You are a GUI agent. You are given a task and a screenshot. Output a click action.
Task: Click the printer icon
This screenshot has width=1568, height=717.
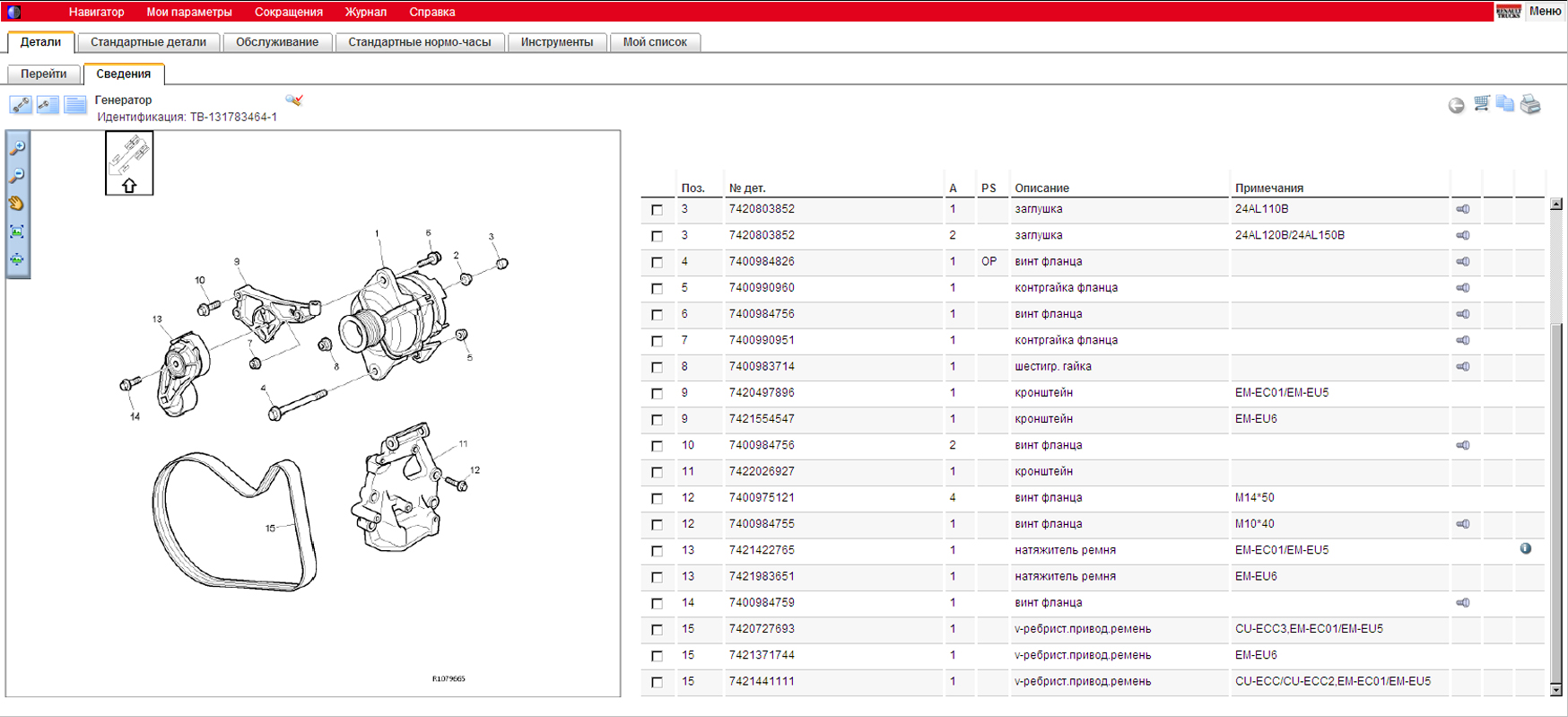[1531, 104]
